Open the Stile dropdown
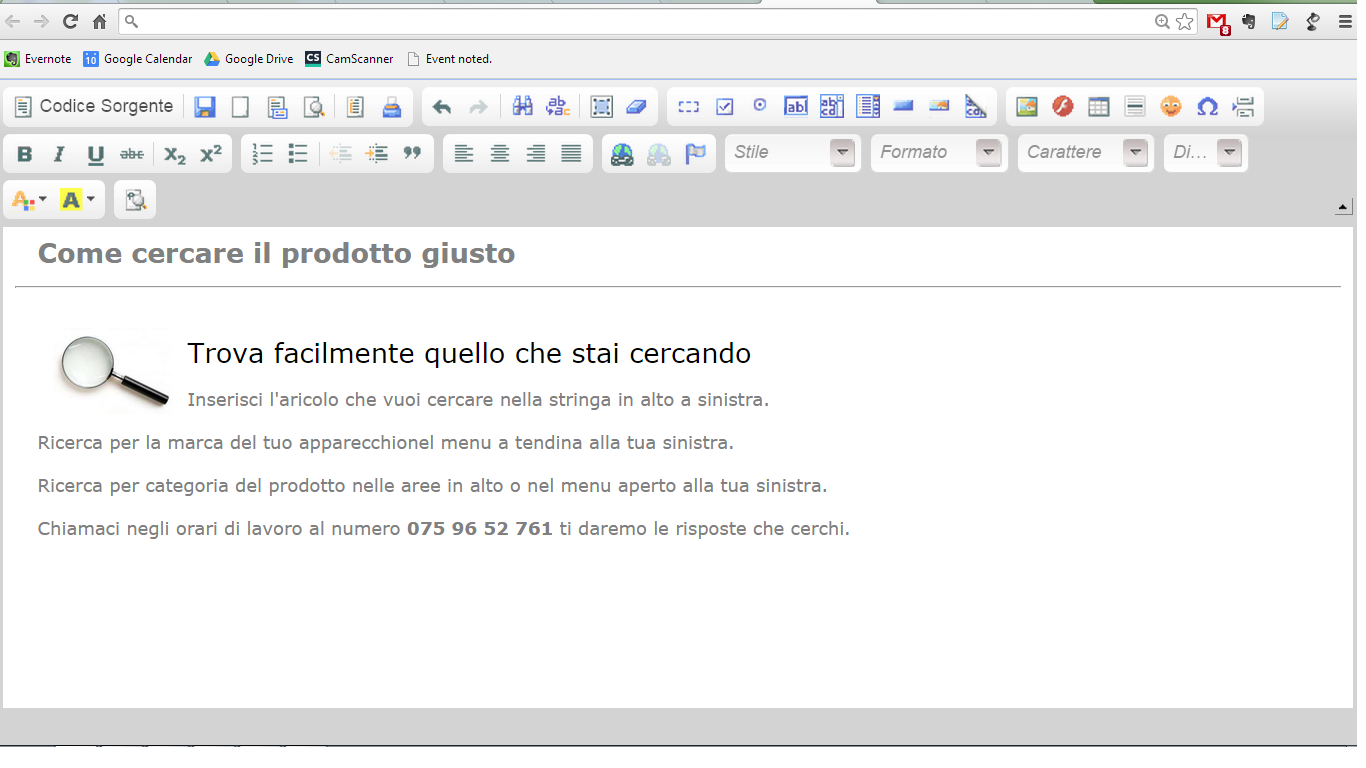 click(793, 153)
